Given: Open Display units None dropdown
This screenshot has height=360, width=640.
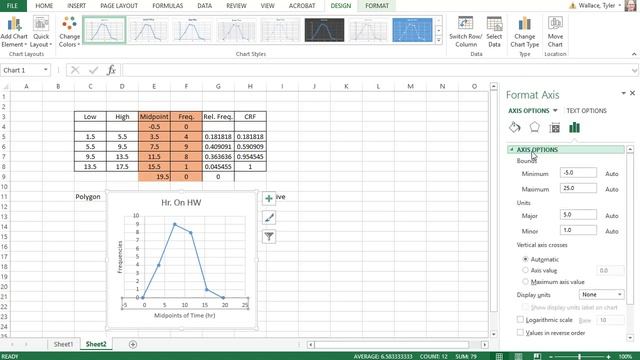Looking at the screenshot, I should 601,294.
